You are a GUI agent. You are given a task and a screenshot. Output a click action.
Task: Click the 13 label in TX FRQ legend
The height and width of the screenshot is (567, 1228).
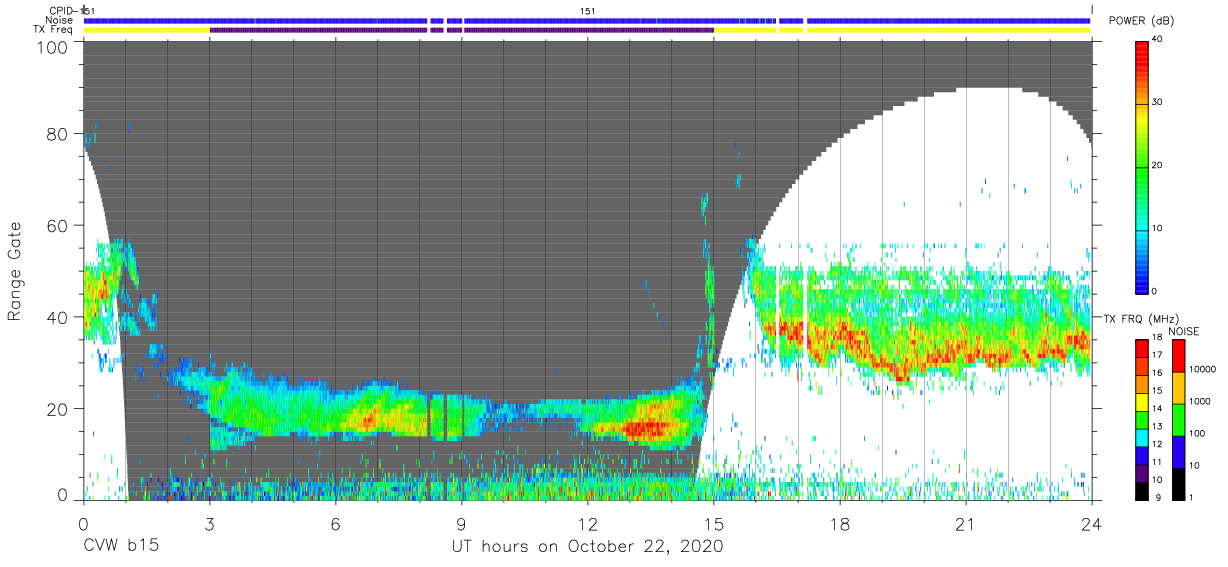[x=1157, y=426]
